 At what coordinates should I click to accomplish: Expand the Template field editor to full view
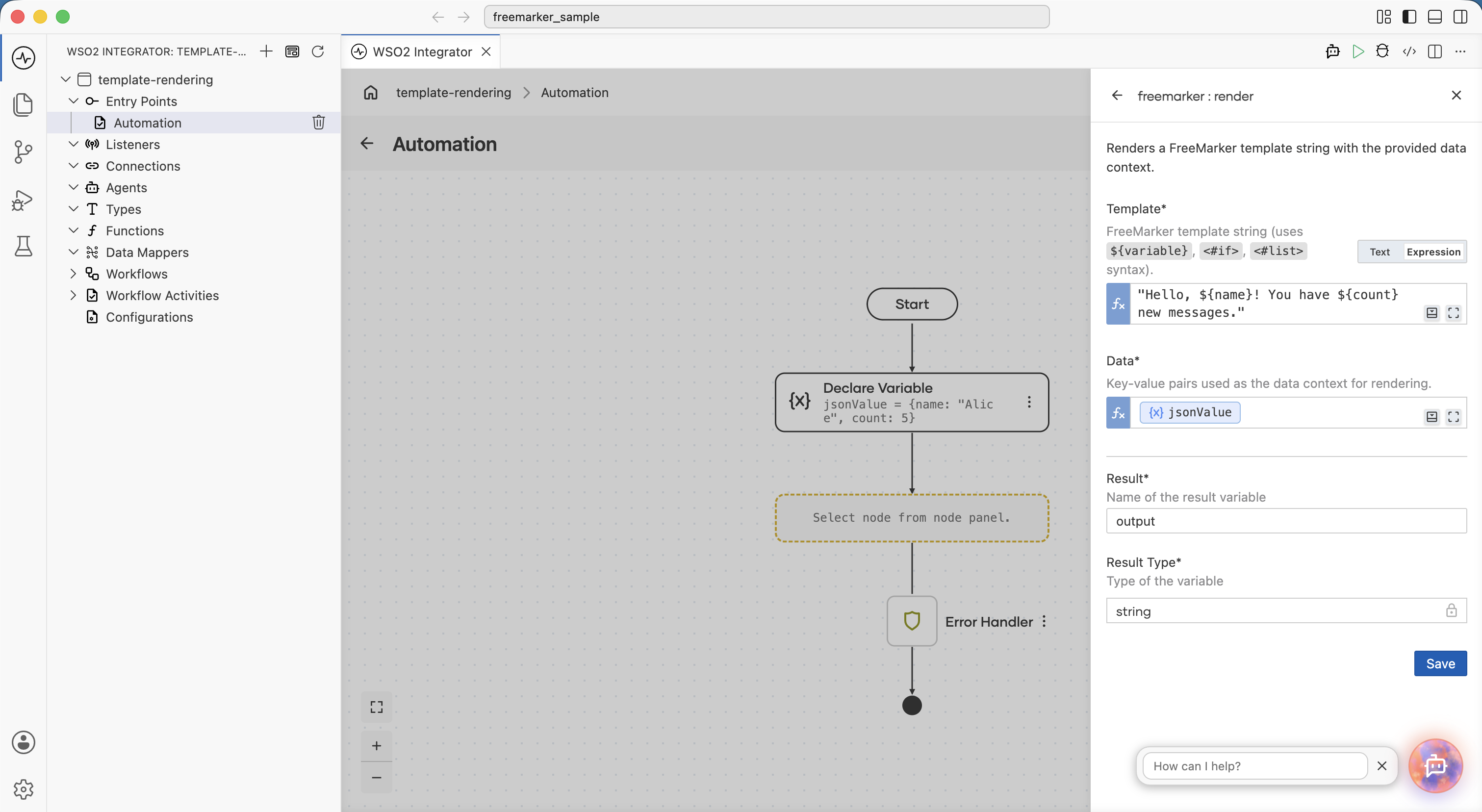(1453, 312)
